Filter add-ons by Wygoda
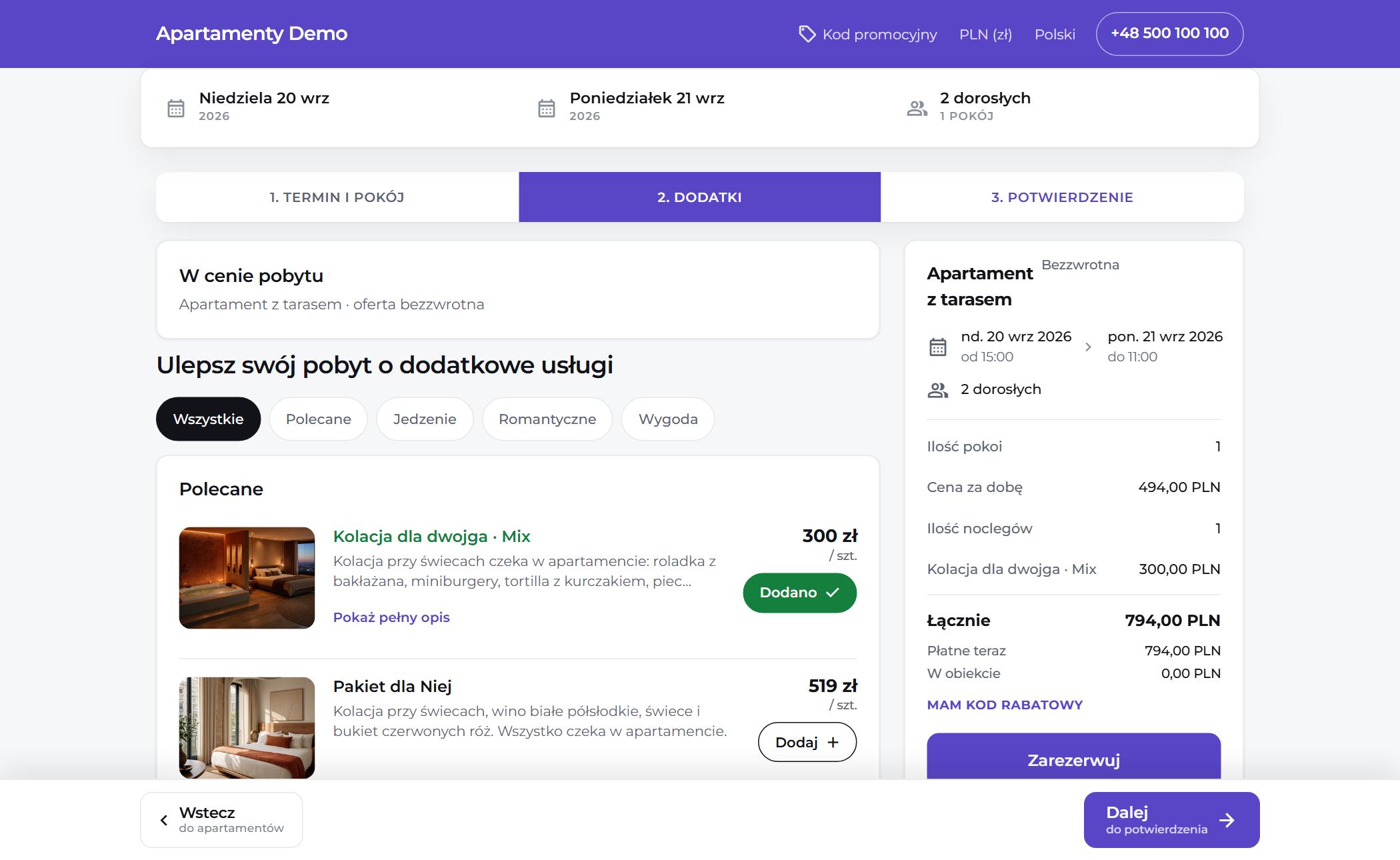 tap(668, 419)
